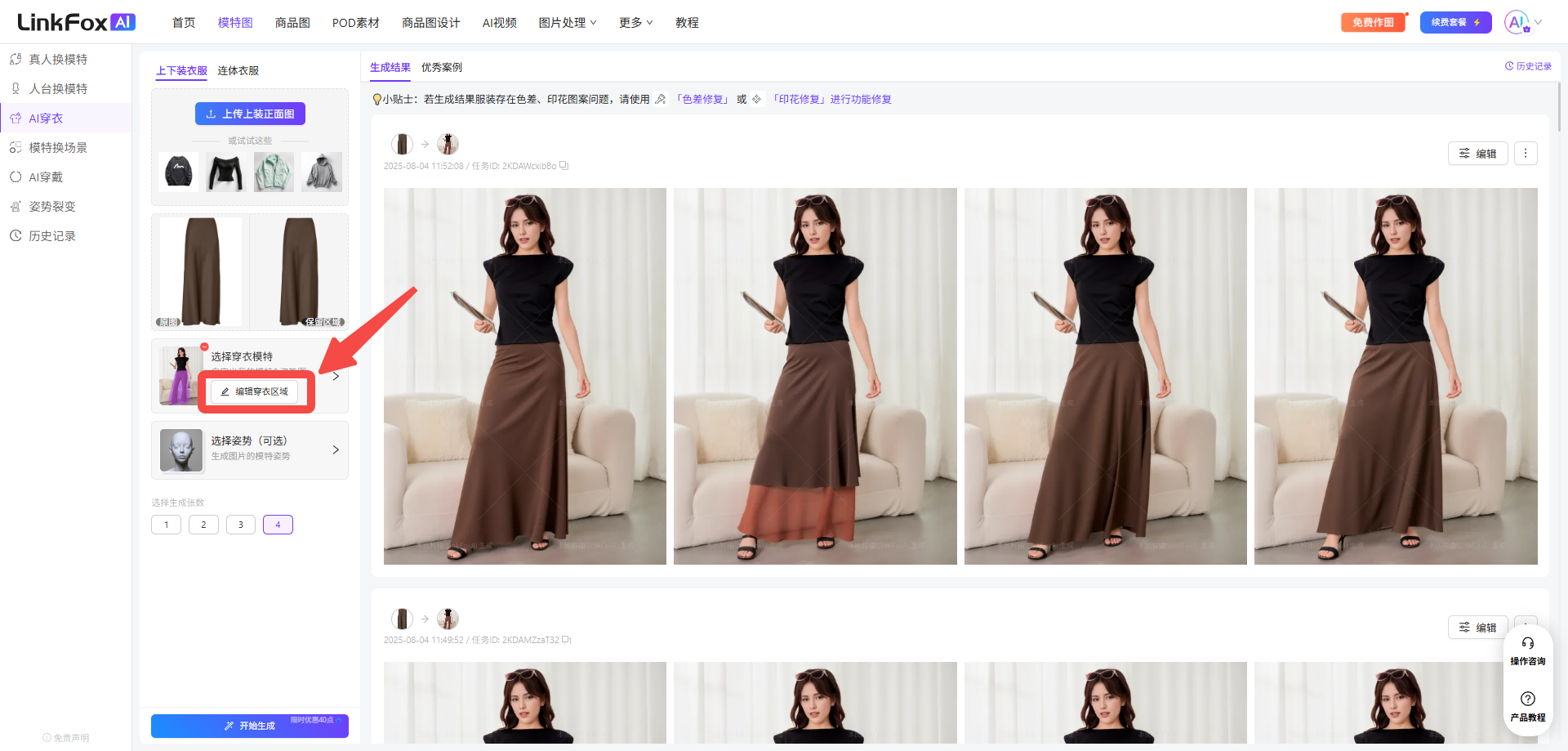
Task: Expand the 图片处理 dropdown menu
Action: coord(568,23)
